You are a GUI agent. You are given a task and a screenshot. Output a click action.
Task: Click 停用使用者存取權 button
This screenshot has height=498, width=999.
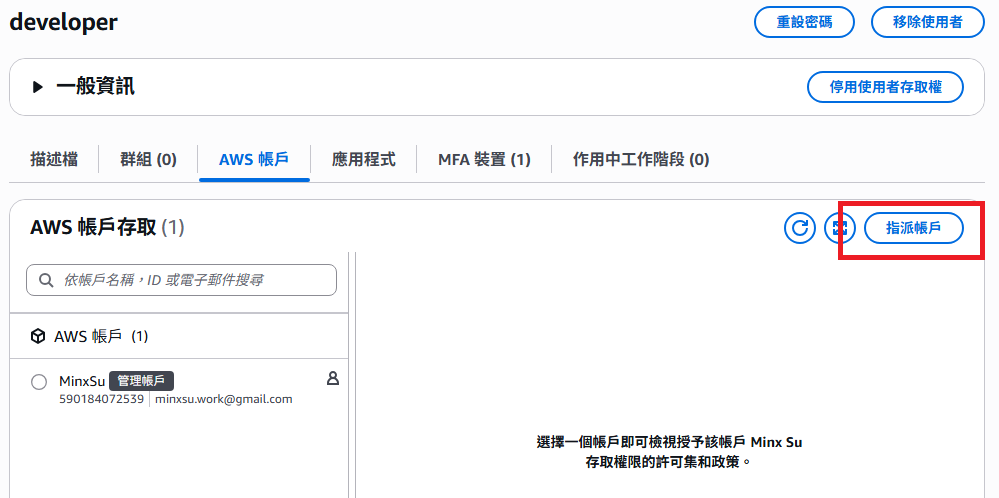click(x=886, y=87)
